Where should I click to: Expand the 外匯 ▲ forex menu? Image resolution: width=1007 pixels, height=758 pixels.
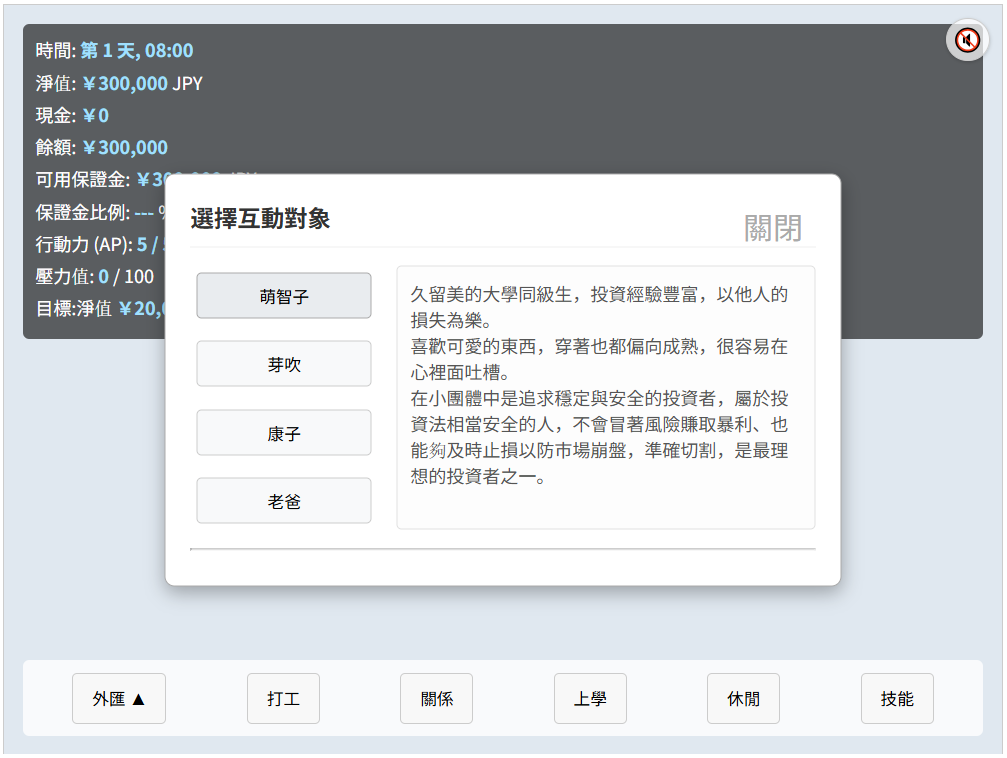click(119, 699)
